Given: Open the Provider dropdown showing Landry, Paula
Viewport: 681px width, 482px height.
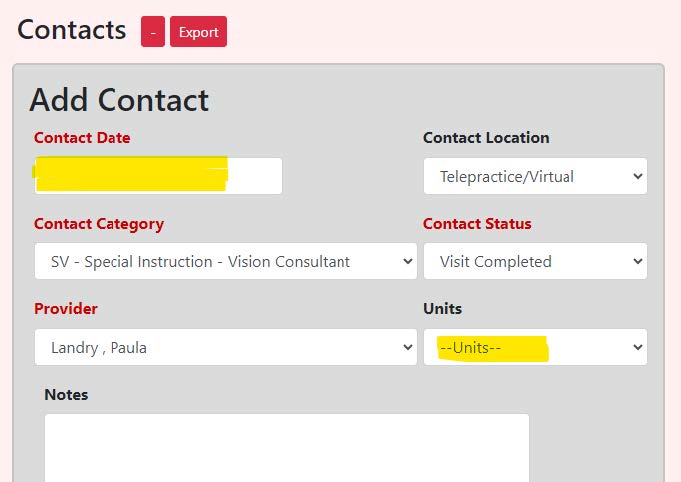Looking at the screenshot, I should click(x=225, y=348).
